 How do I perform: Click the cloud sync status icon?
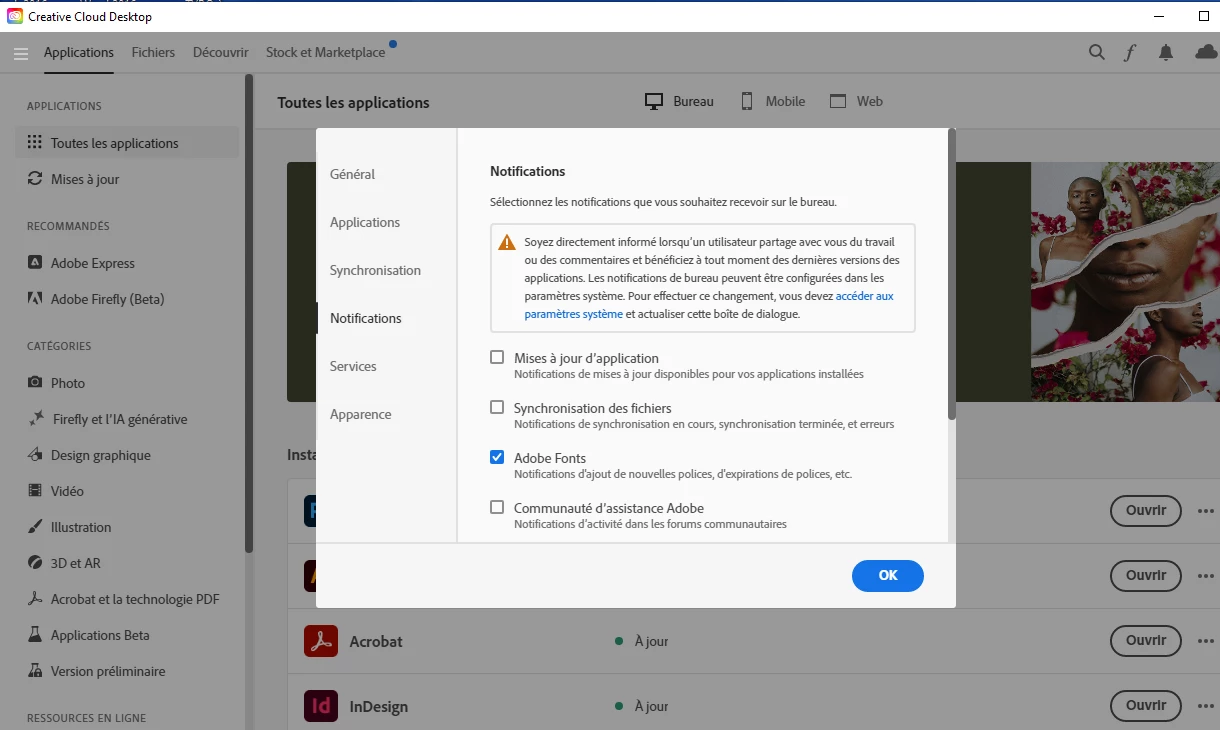point(1206,53)
